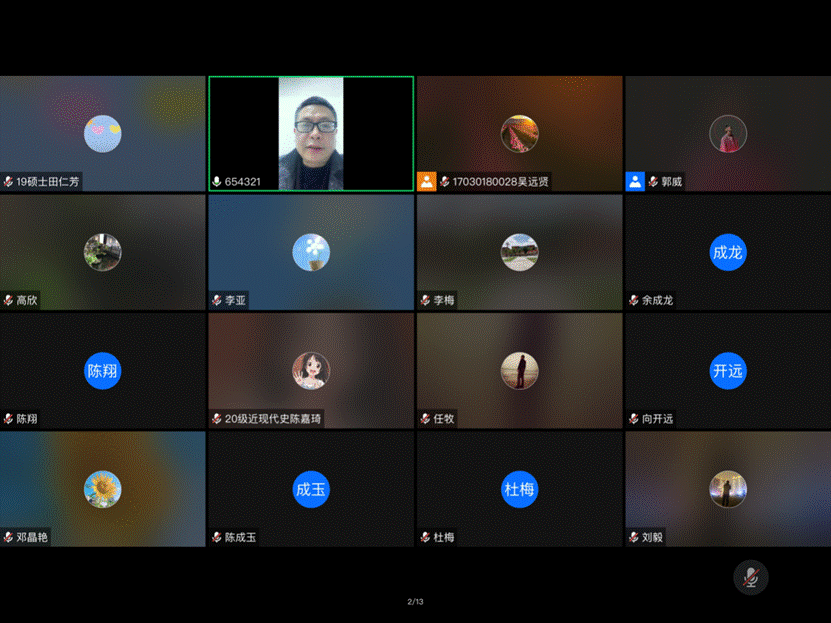Click the active microphone icon next to 654321
831x623 pixels.
tap(217, 182)
